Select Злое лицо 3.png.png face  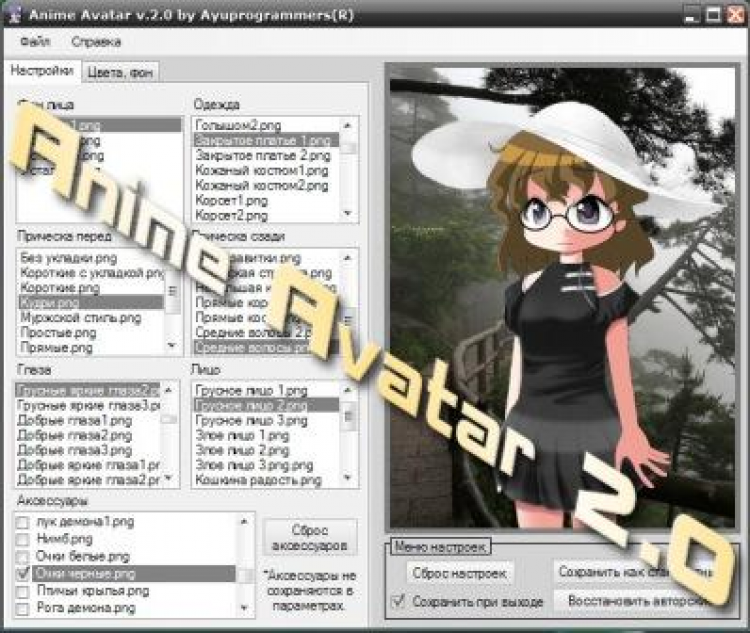coord(265,465)
